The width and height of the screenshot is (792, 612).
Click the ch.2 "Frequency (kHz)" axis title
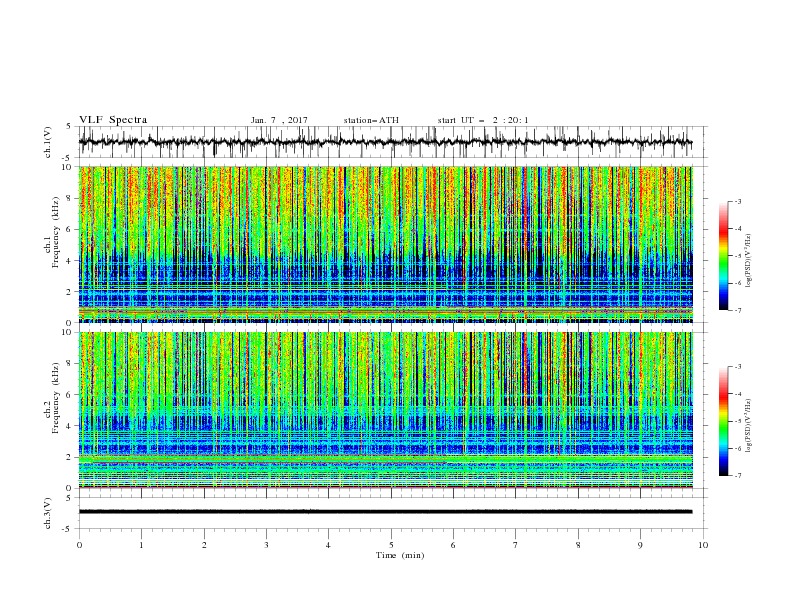click(x=56, y=398)
